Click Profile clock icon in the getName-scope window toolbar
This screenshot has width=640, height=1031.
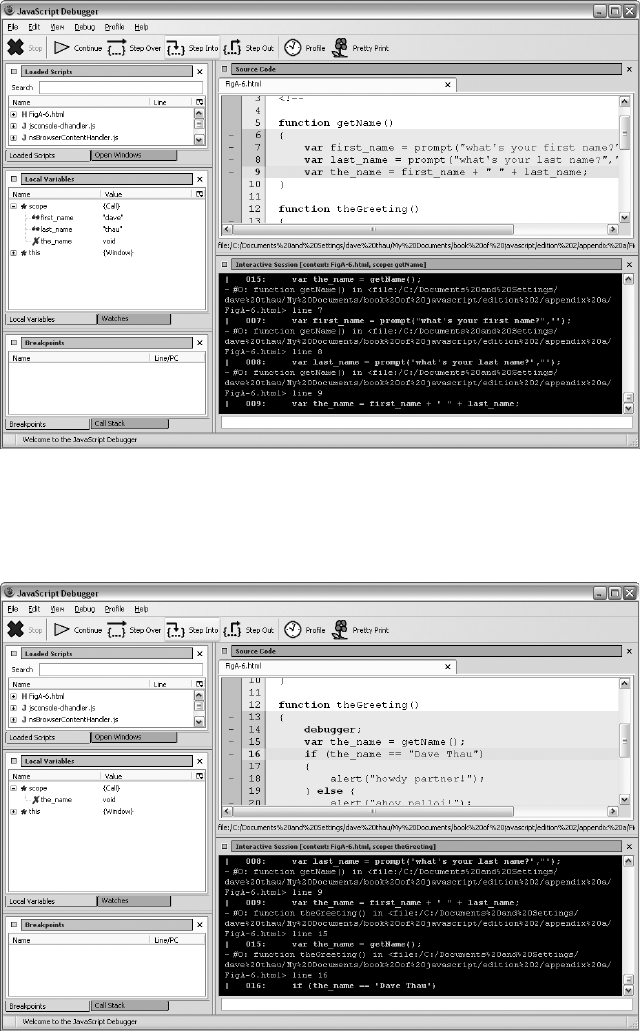click(x=293, y=47)
